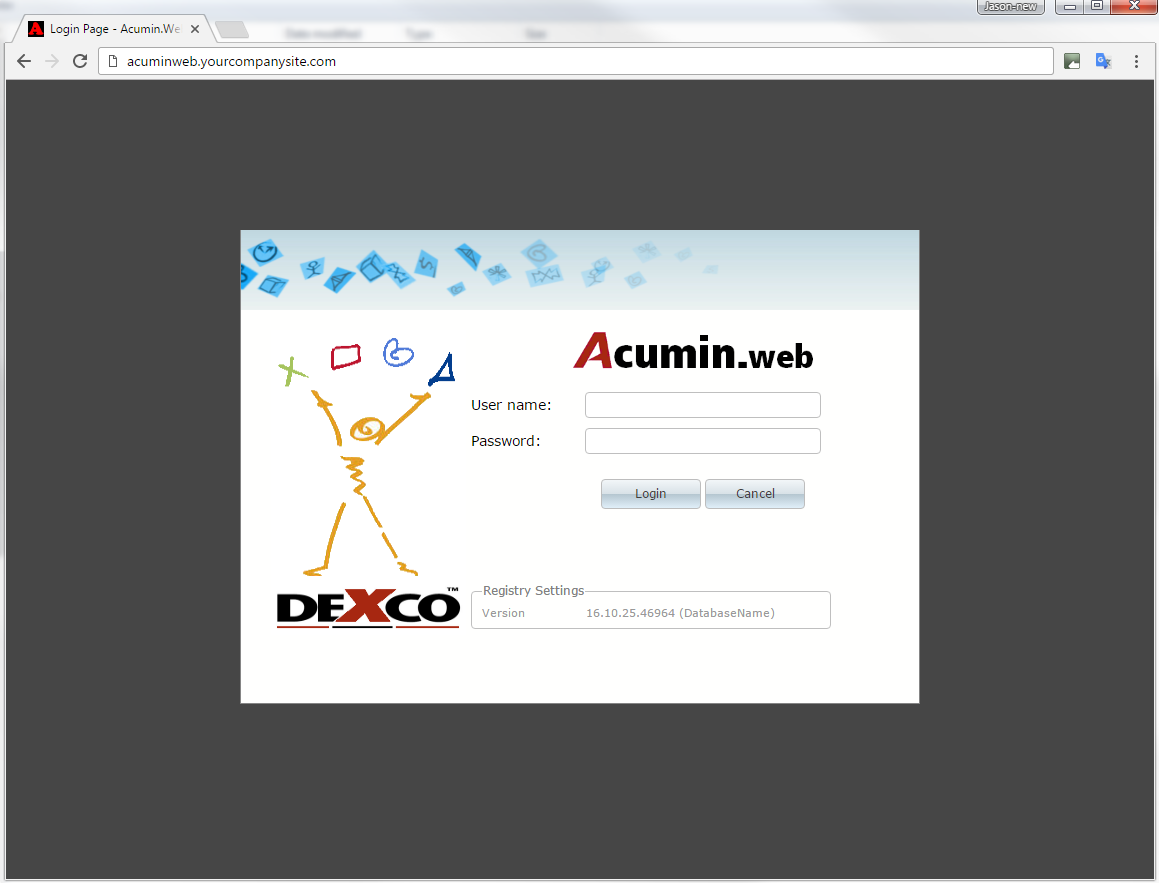The image size is (1159, 883).
Task: Click the Jason-new profile button
Action: [1010, 7]
